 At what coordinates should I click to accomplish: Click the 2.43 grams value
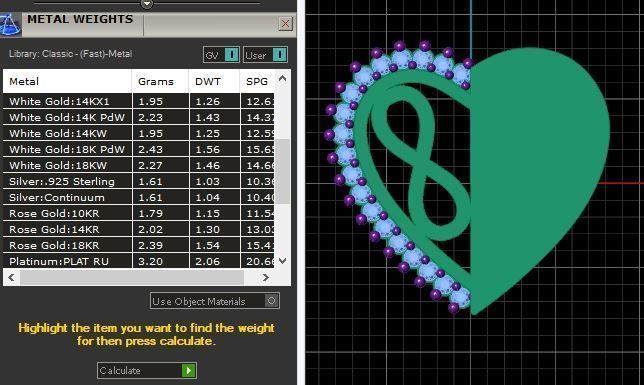[150, 149]
